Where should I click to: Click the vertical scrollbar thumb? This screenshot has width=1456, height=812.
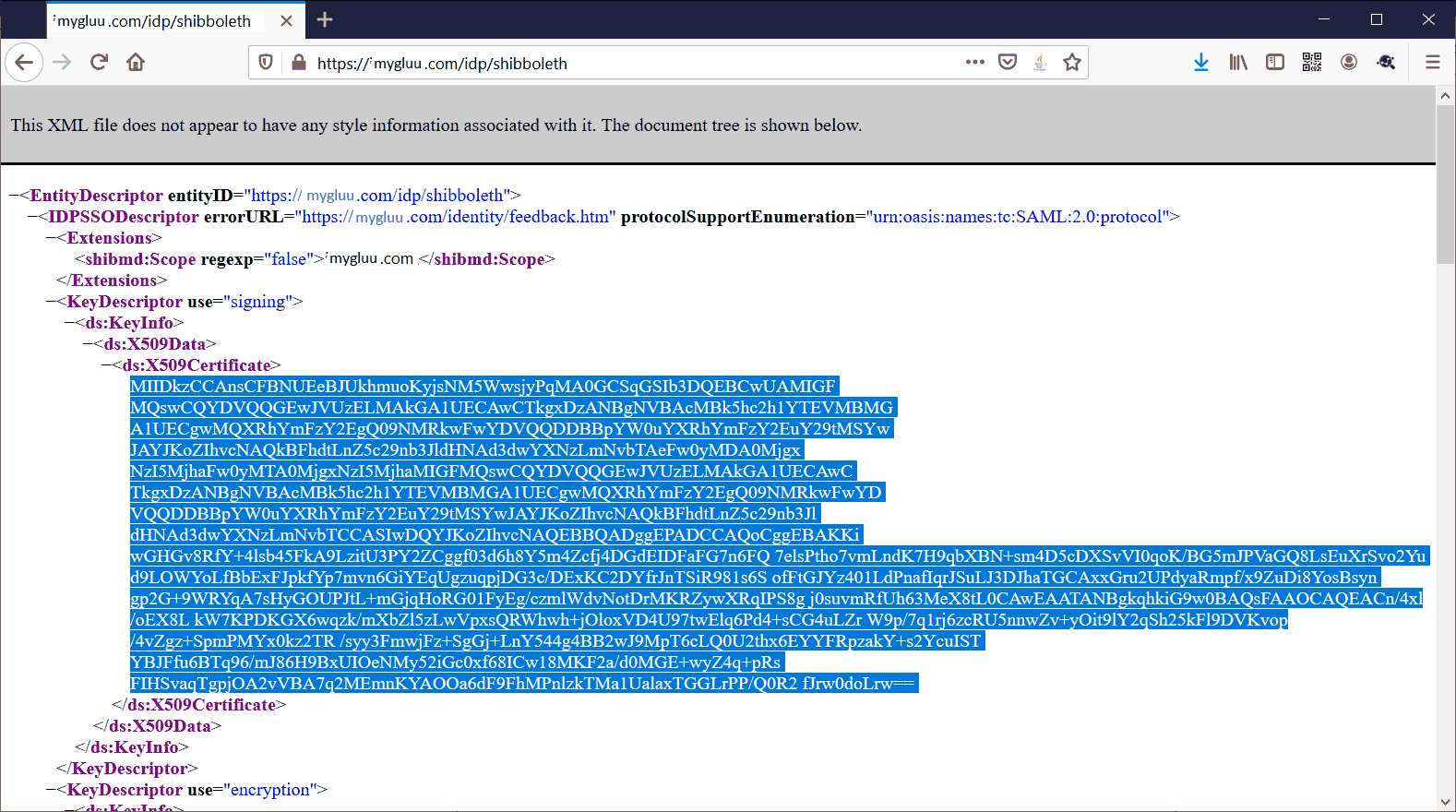pyautogui.click(x=1446, y=185)
